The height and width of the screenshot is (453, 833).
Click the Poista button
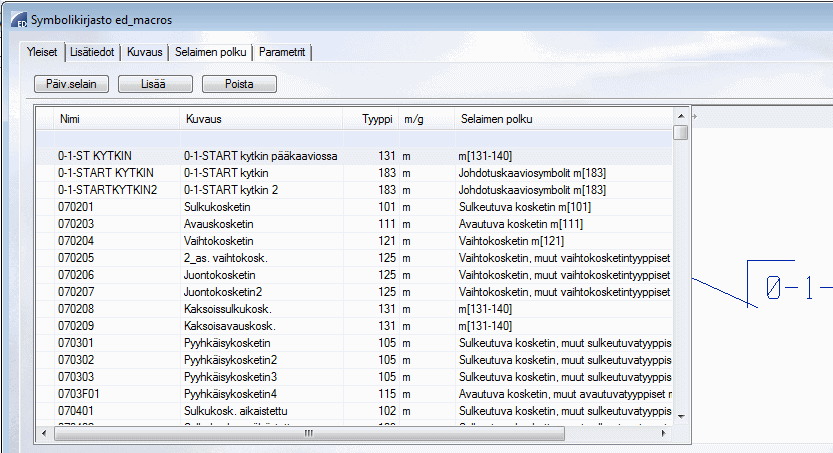[x=238, y=85]
